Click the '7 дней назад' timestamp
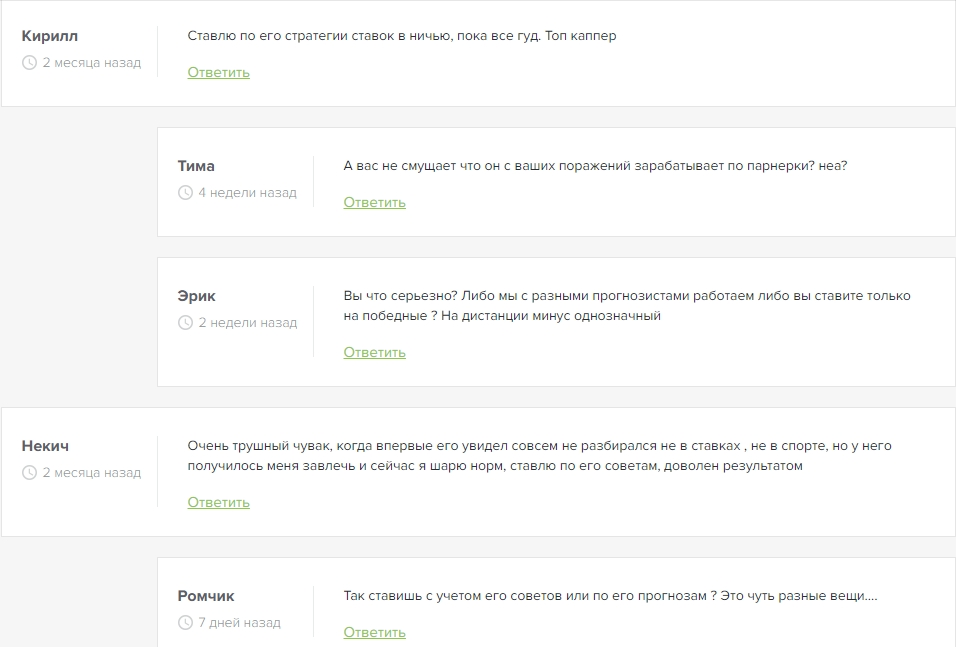 (239, 623)
